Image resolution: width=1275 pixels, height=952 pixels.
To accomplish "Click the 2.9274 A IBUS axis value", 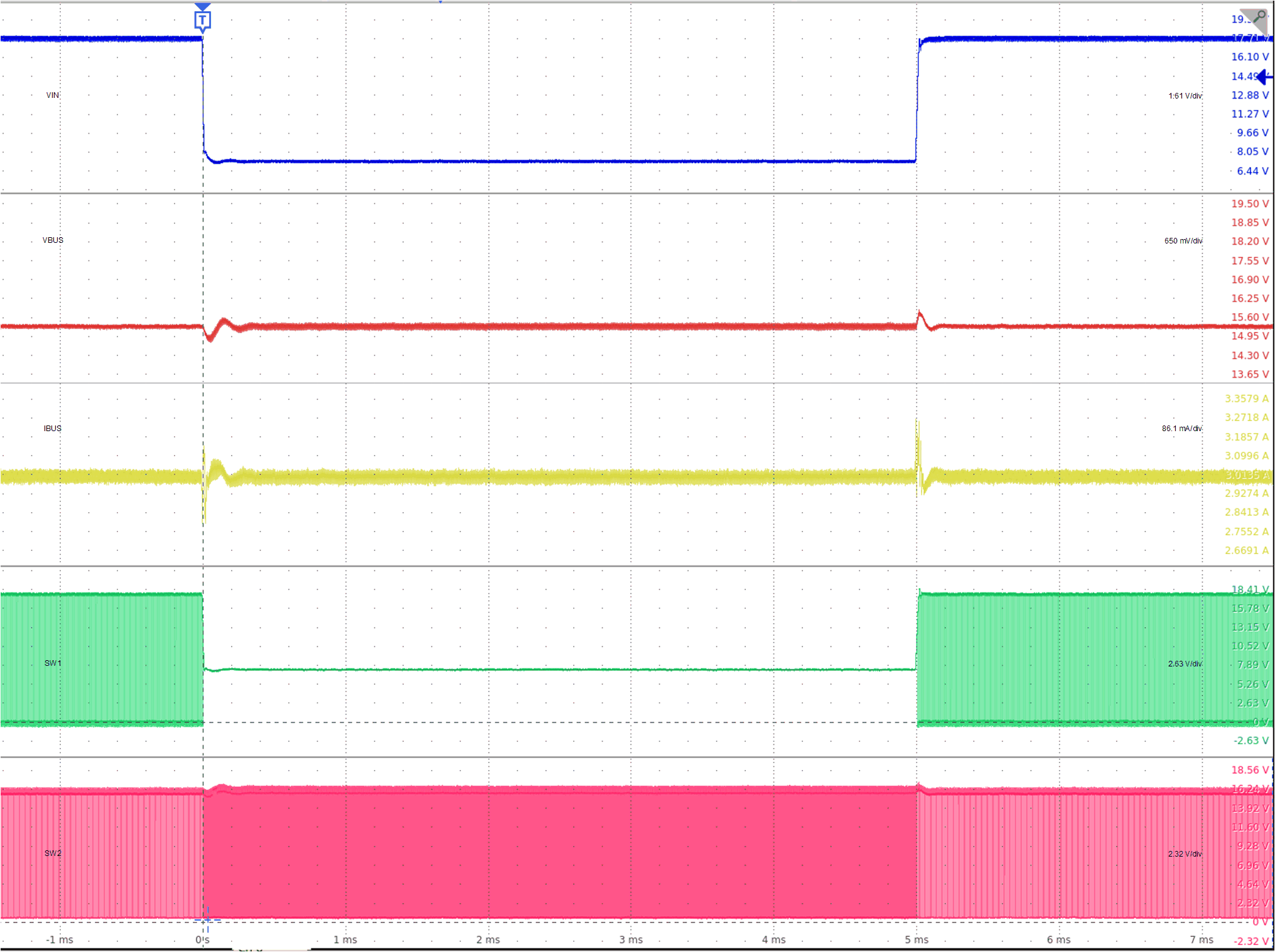I will point(1247,494).
